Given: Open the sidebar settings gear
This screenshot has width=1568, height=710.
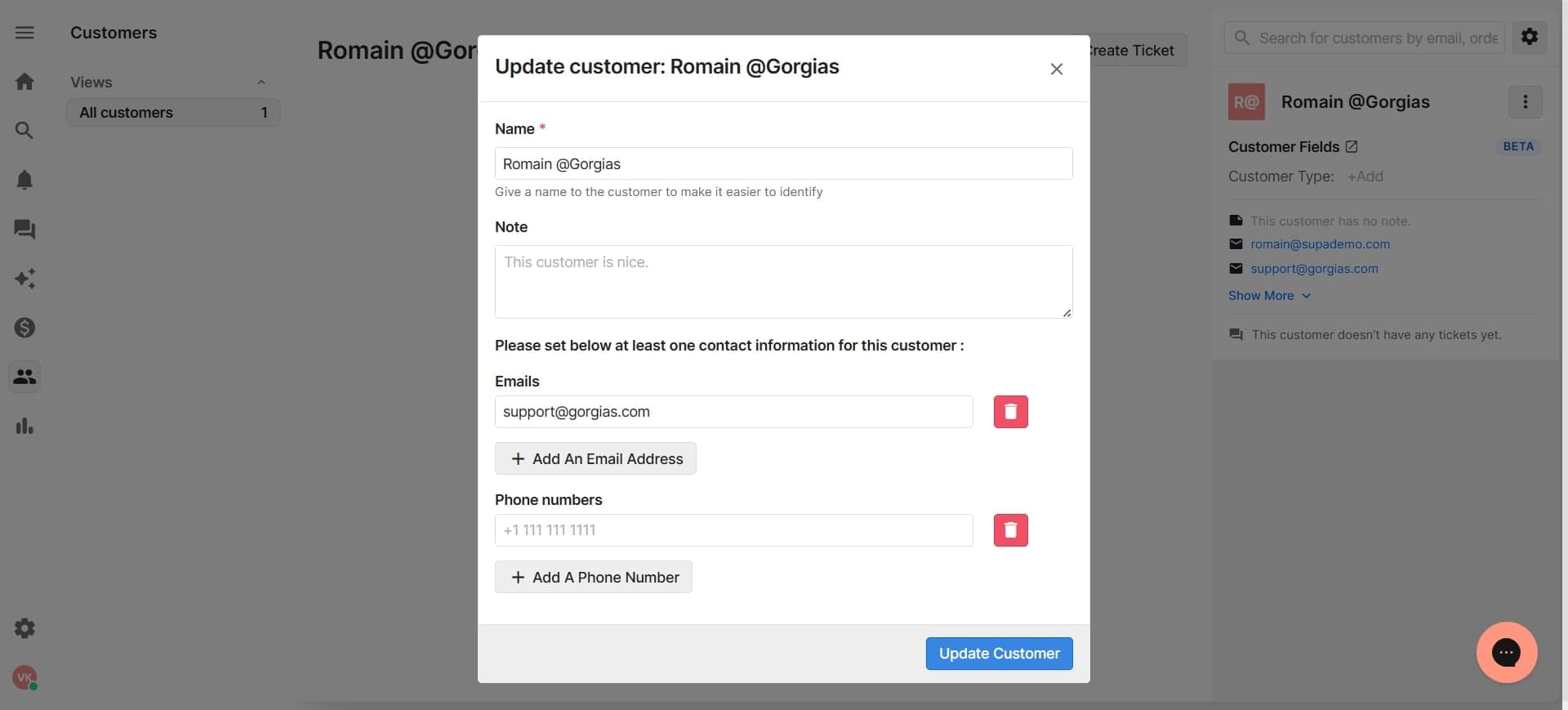Looking at the screenshot, I should [24, 628].
